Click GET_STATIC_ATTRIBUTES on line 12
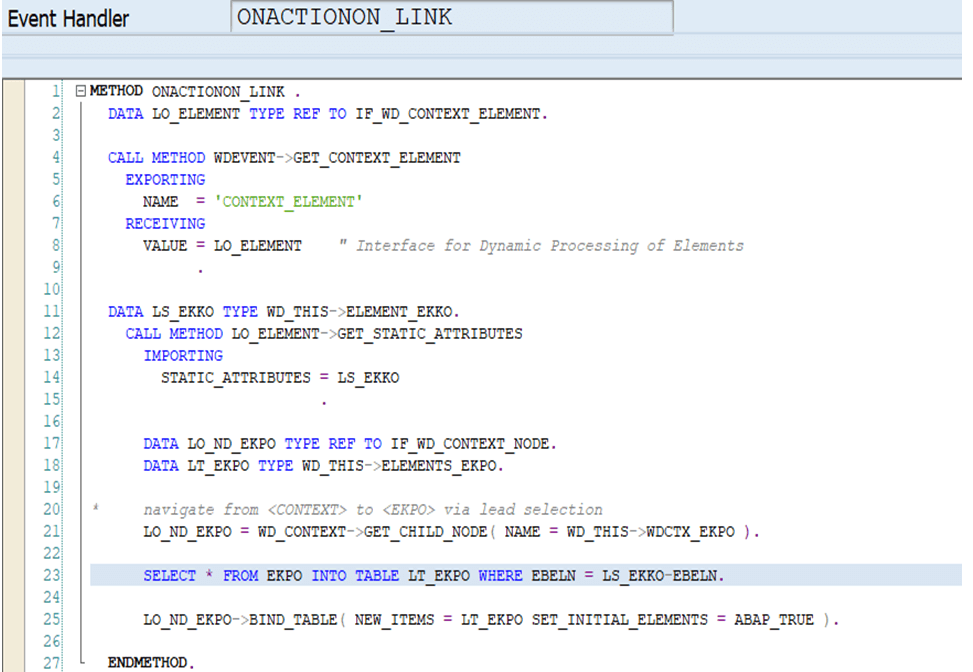 [430, 334]
